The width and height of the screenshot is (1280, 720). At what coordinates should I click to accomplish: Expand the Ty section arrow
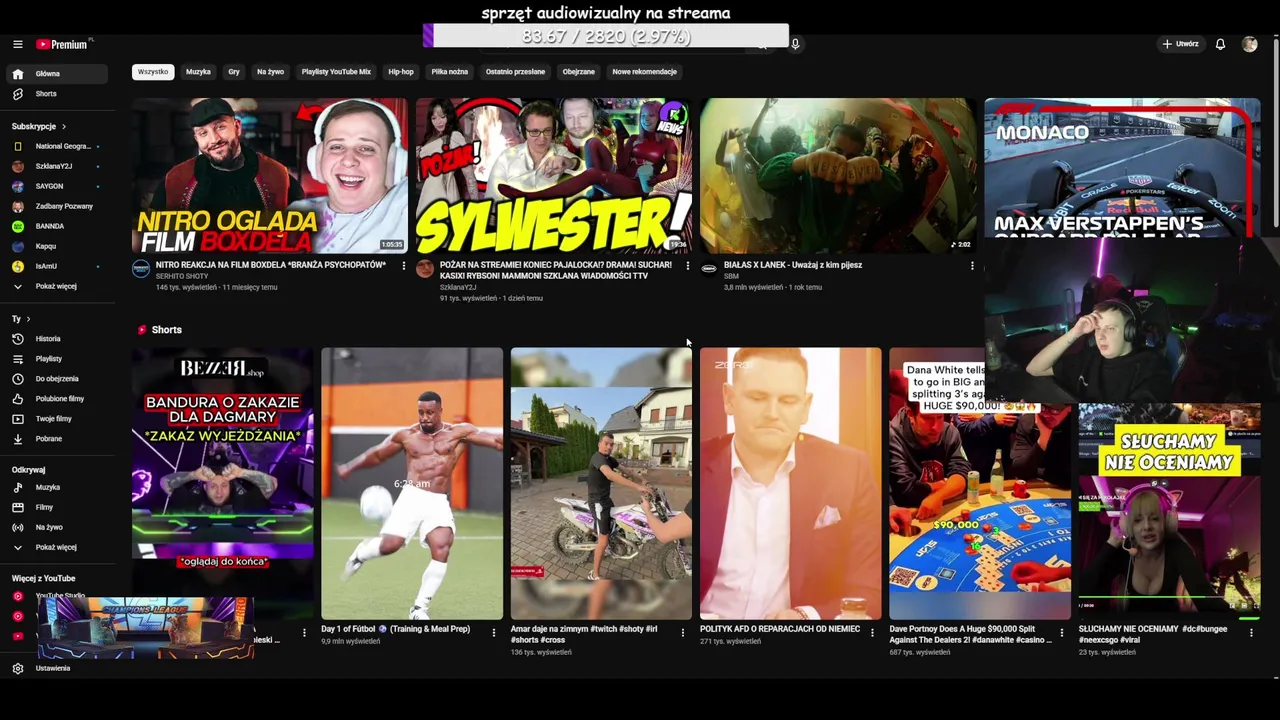[x=28, y=319]
